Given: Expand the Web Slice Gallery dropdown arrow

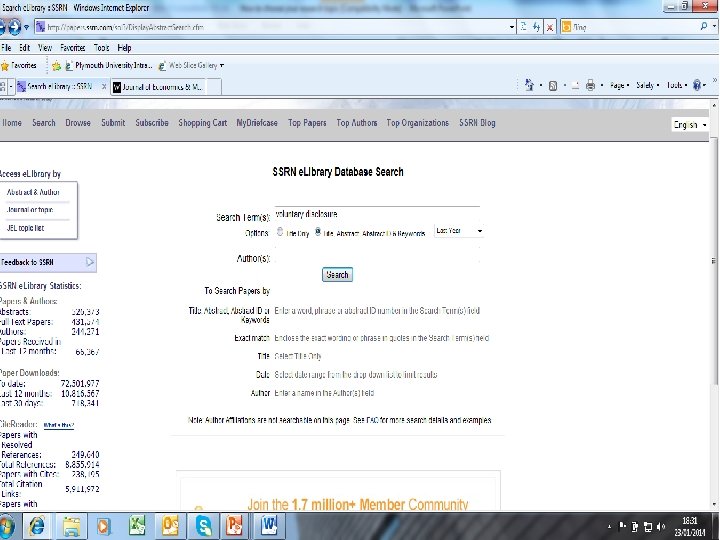Looking at the screenshot, I should (222, 66).
